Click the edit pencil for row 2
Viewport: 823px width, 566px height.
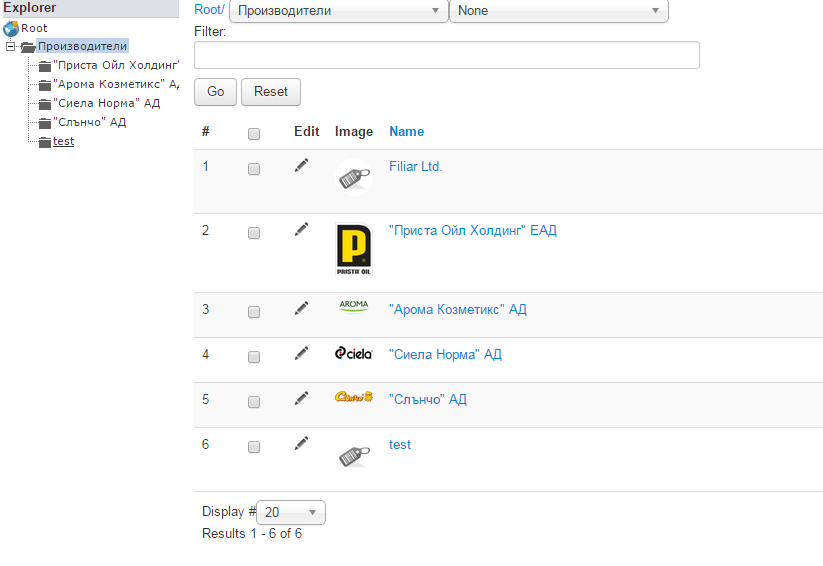tap(301, 229)
